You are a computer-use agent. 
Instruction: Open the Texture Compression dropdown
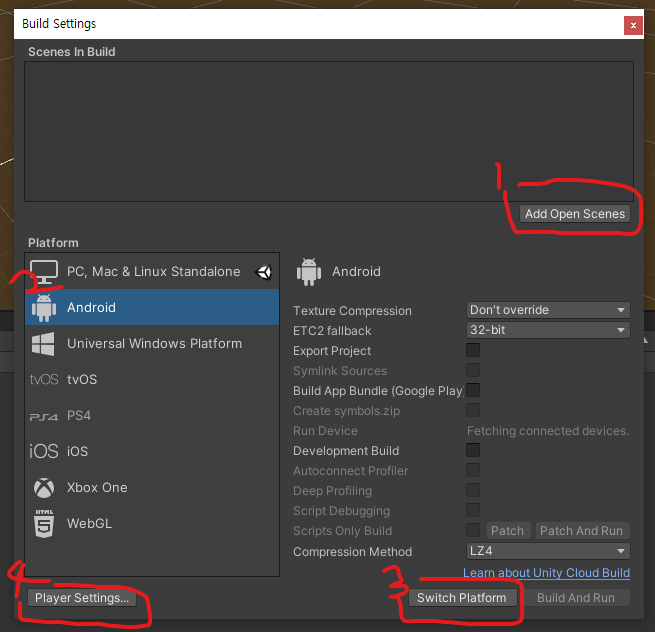coord(548,310)
